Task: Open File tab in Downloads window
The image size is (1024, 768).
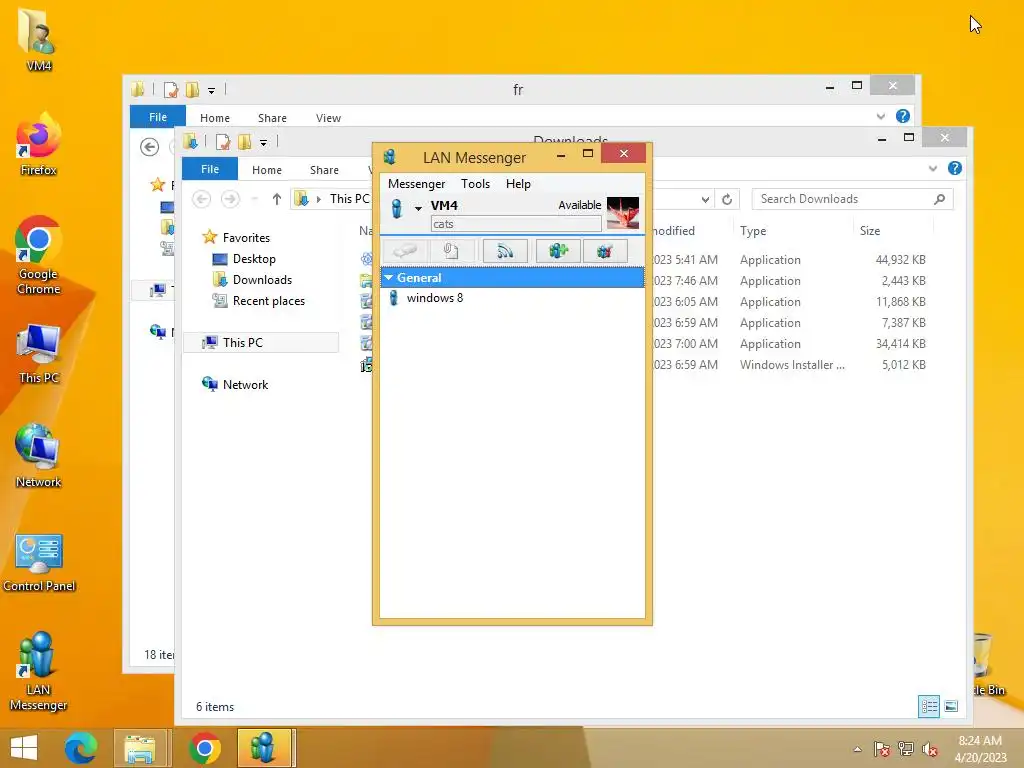Action: 210,169
